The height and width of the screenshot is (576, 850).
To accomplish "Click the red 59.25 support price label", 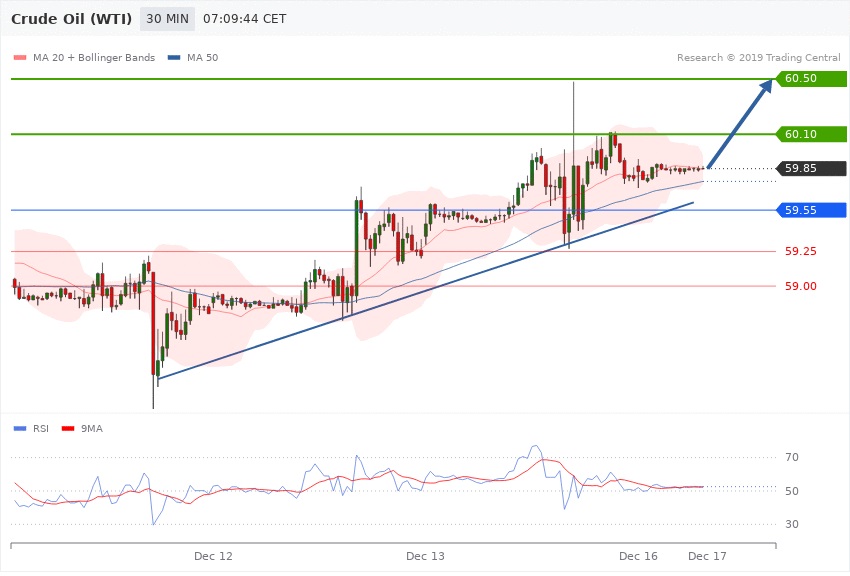I will coord(800,251).
